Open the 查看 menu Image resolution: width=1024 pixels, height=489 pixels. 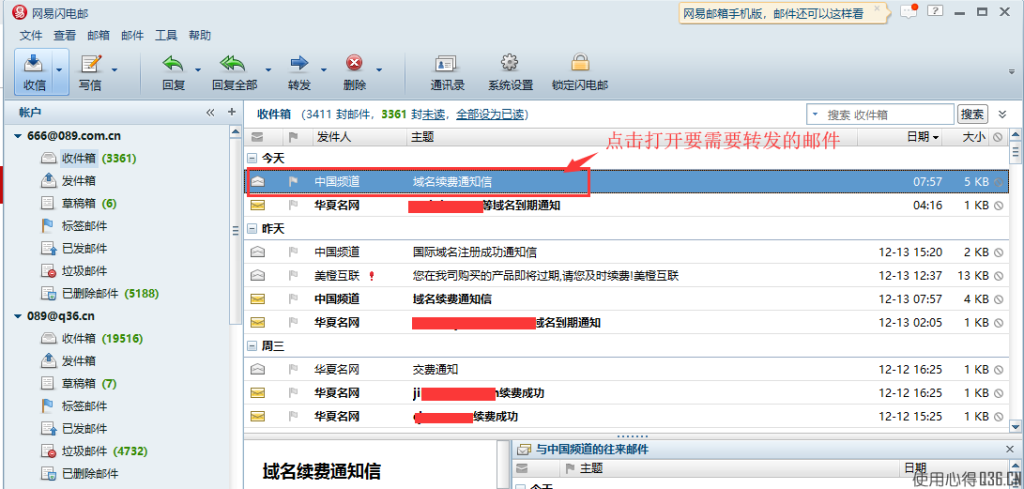click(65, 35)
